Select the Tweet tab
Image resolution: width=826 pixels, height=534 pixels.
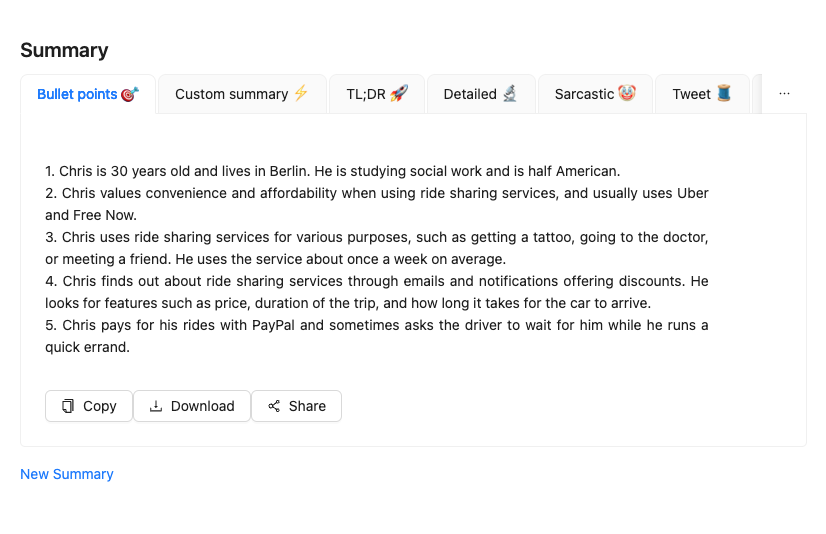[691, 94]
